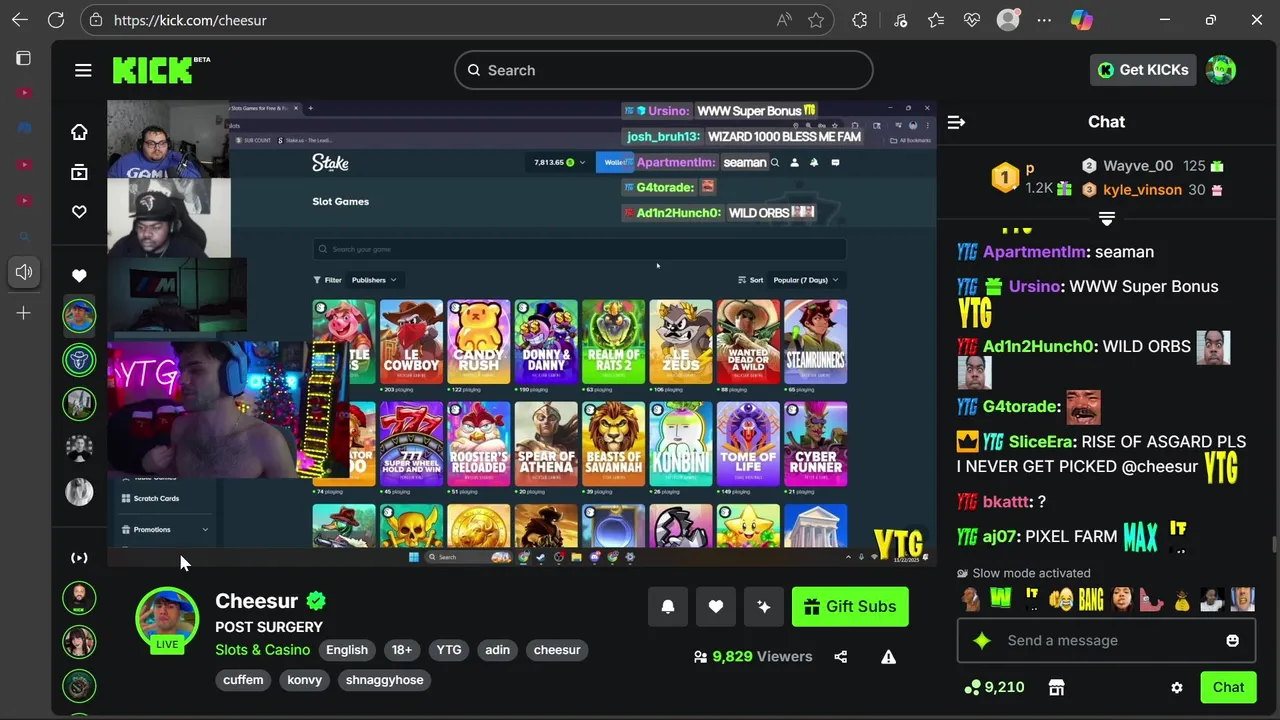Open the KICKs shop storefront icon
The image size is (1280, 720).
click(x=1056, y=687)
